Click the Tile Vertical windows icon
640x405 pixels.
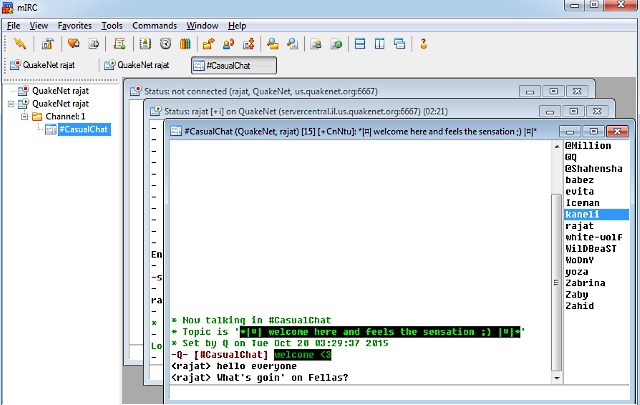380,44
